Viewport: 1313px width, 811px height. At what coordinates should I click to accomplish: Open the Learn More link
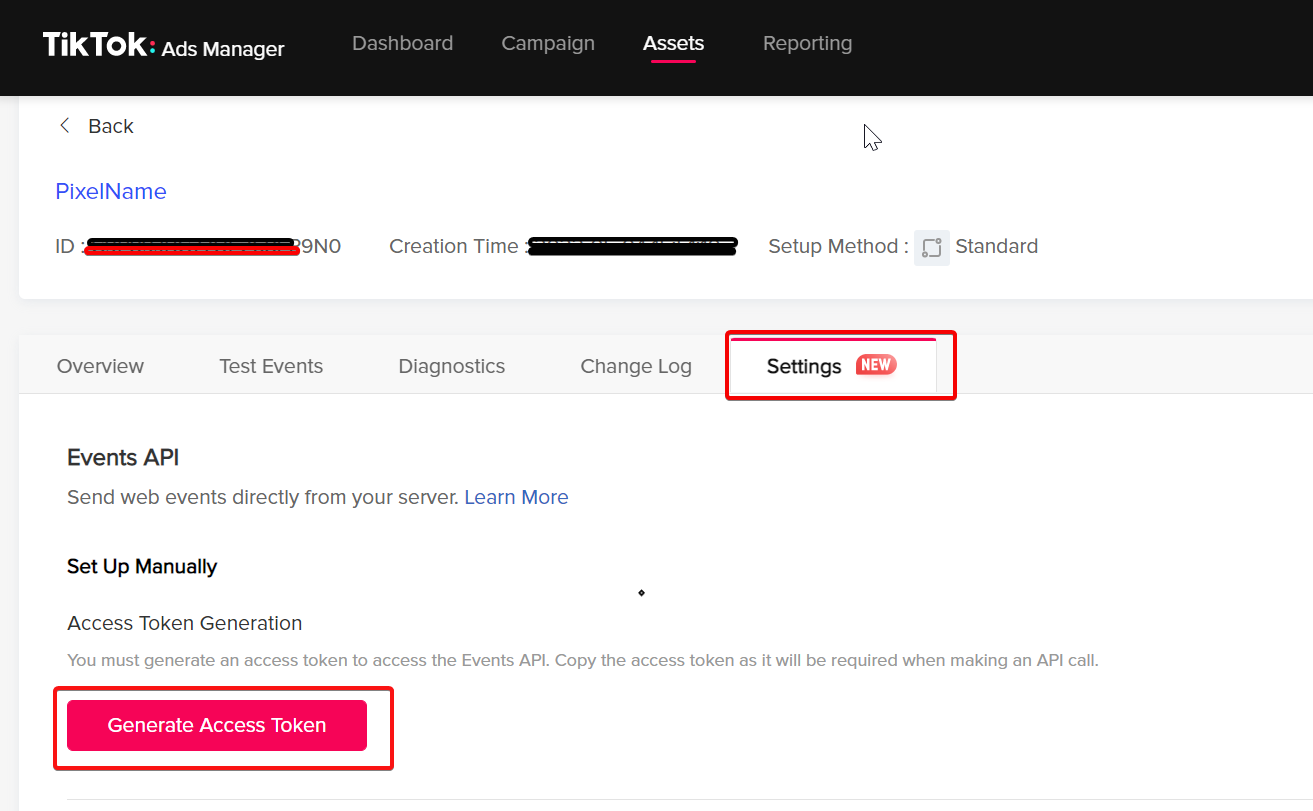[x=516, y=497]
